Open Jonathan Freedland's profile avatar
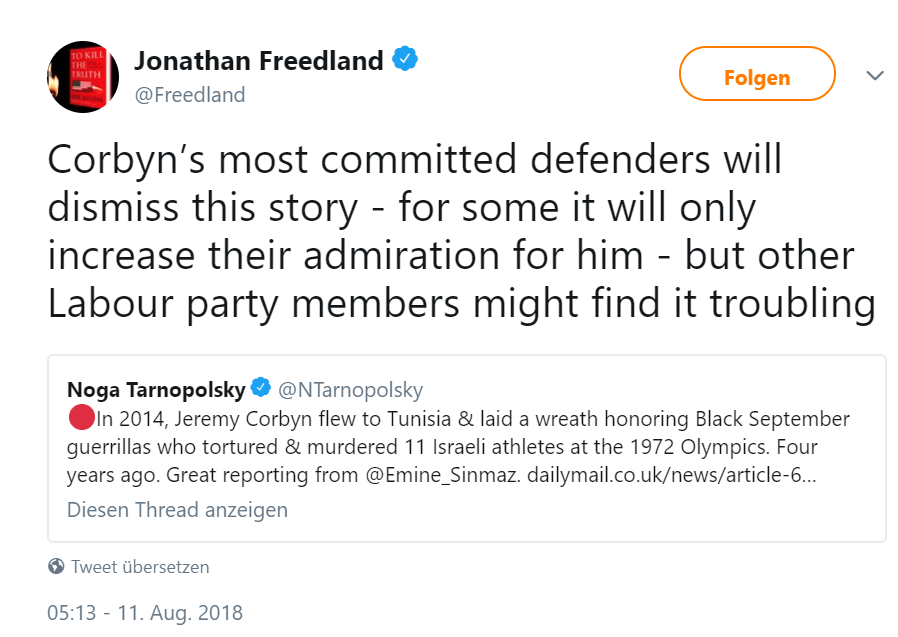 (x=83, y=77)
